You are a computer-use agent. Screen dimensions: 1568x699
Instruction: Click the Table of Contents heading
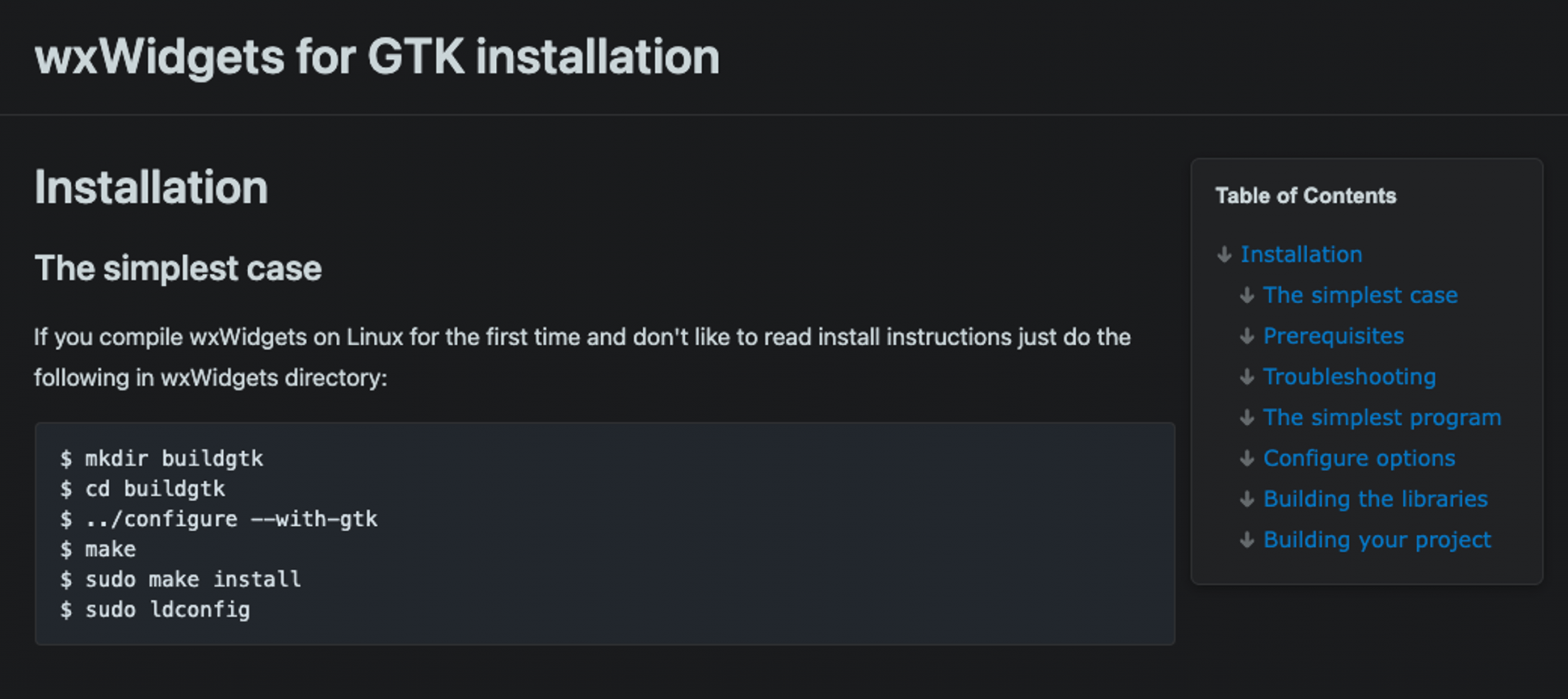(1305, 196)
